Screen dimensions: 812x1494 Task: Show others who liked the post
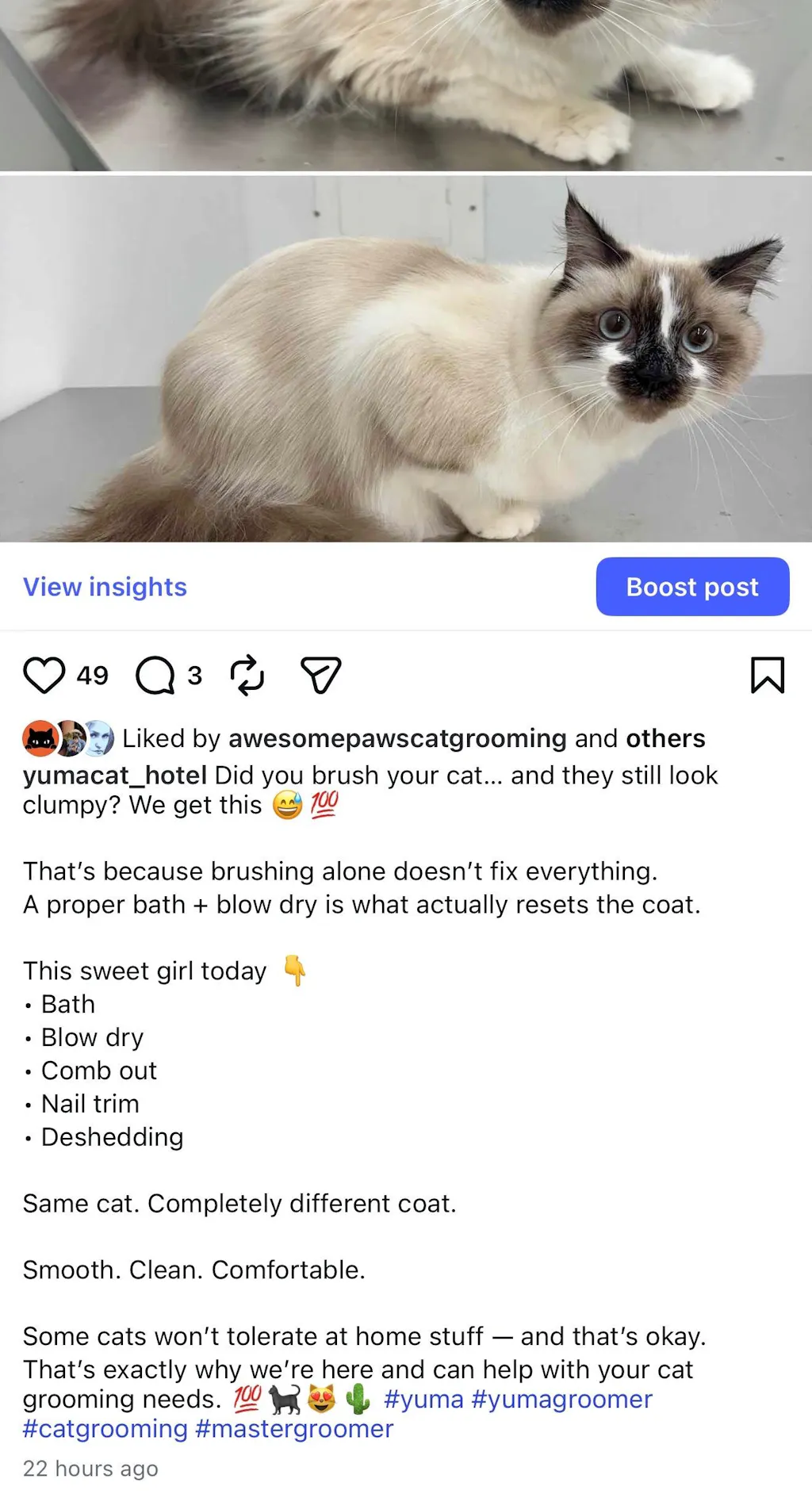tap(665, 738)
